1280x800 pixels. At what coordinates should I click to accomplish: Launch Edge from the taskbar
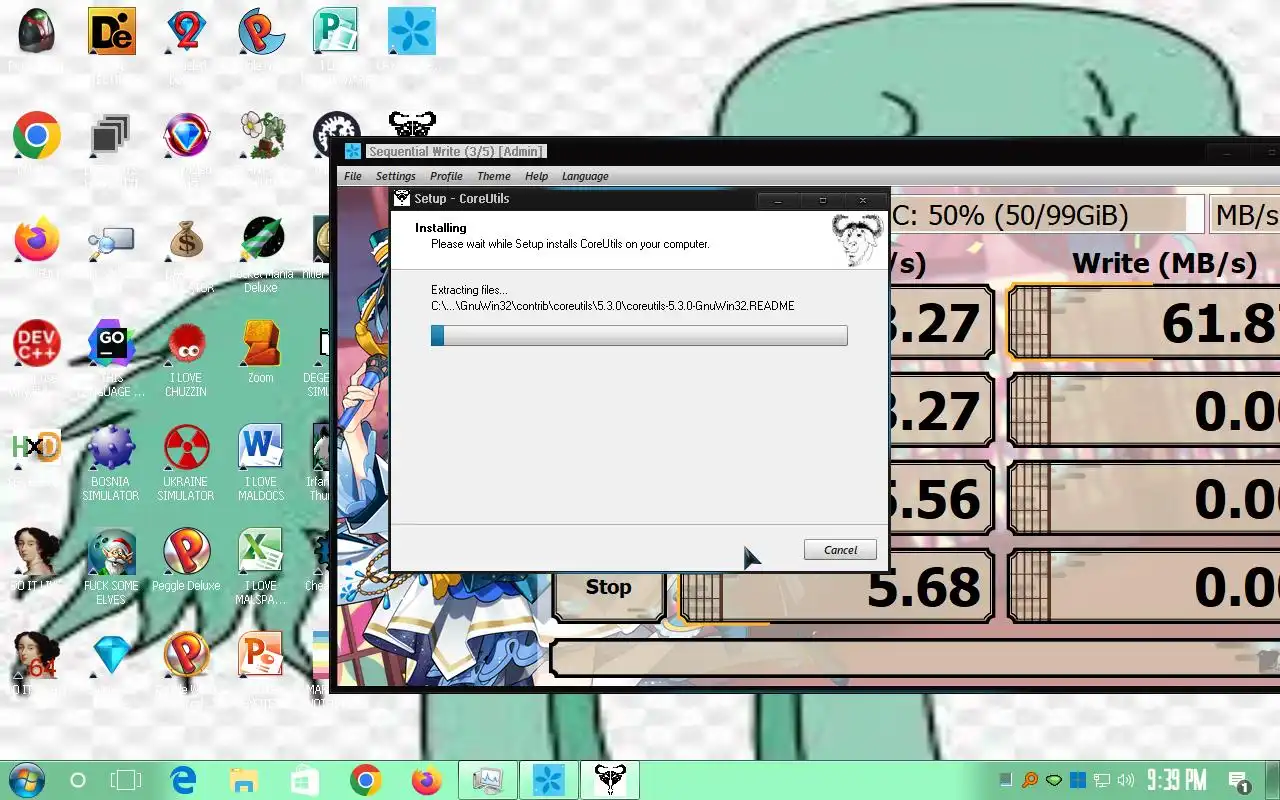point(183,780)
